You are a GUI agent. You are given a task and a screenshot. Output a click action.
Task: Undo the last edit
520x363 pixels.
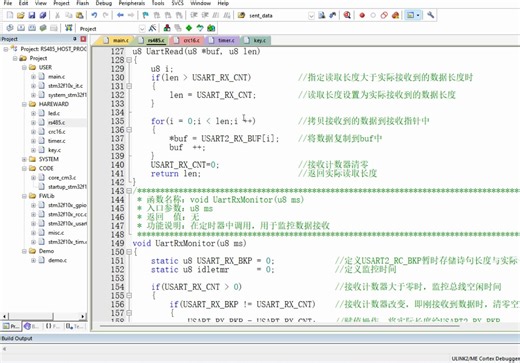(x=94, y=15)
